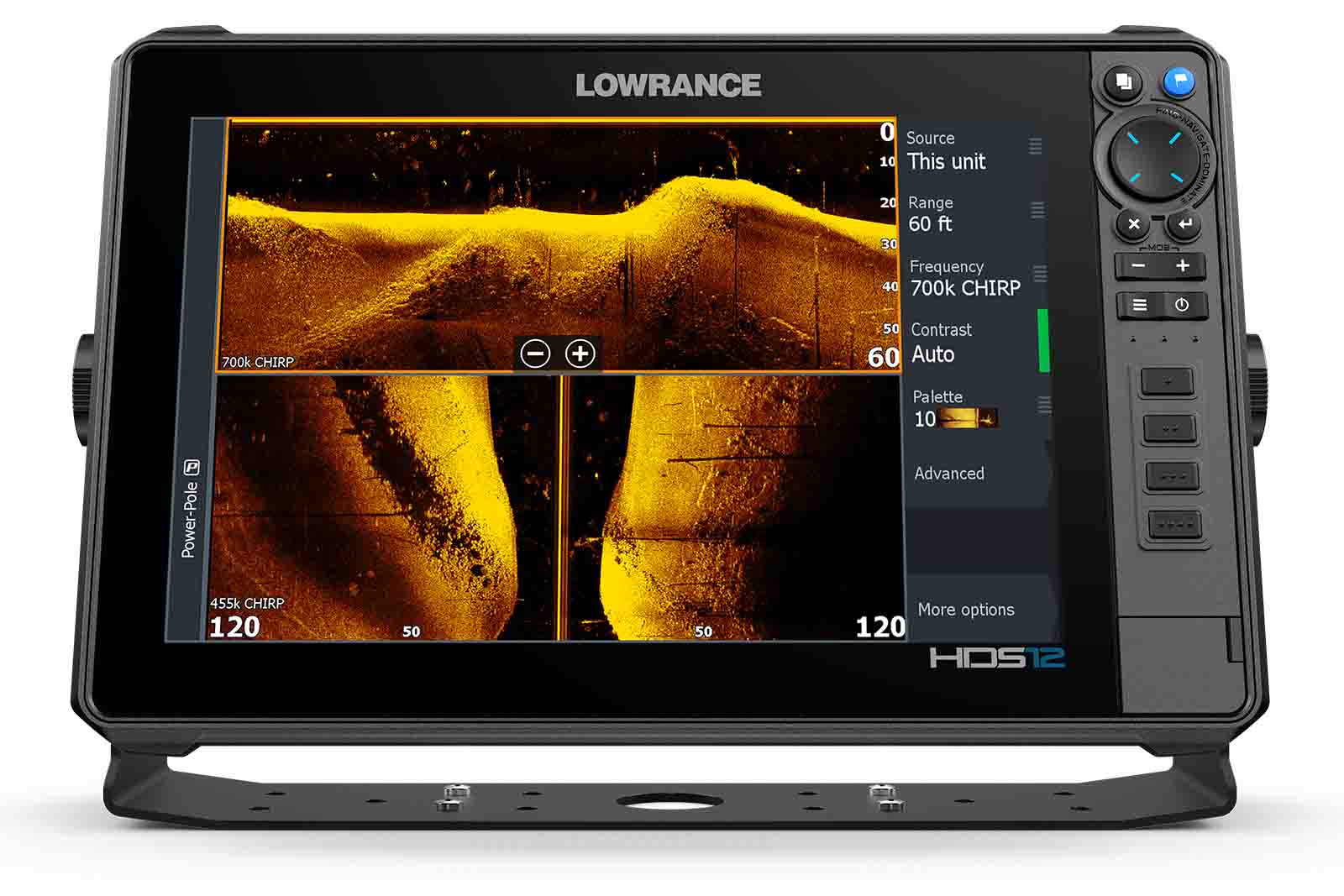1344x896 pixels.
Task: Click the palette color preview swatch
Action: tap(969, 418)
